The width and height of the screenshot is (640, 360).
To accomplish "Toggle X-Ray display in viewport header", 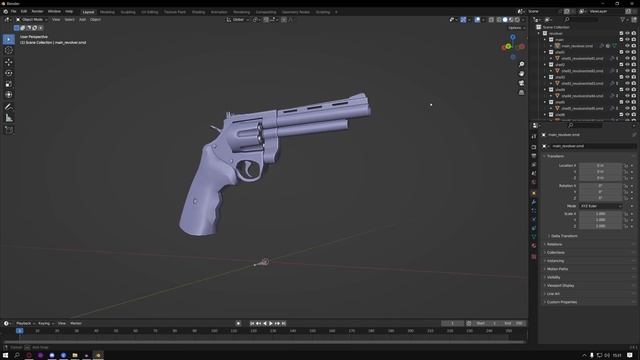I will click(491, 20).
